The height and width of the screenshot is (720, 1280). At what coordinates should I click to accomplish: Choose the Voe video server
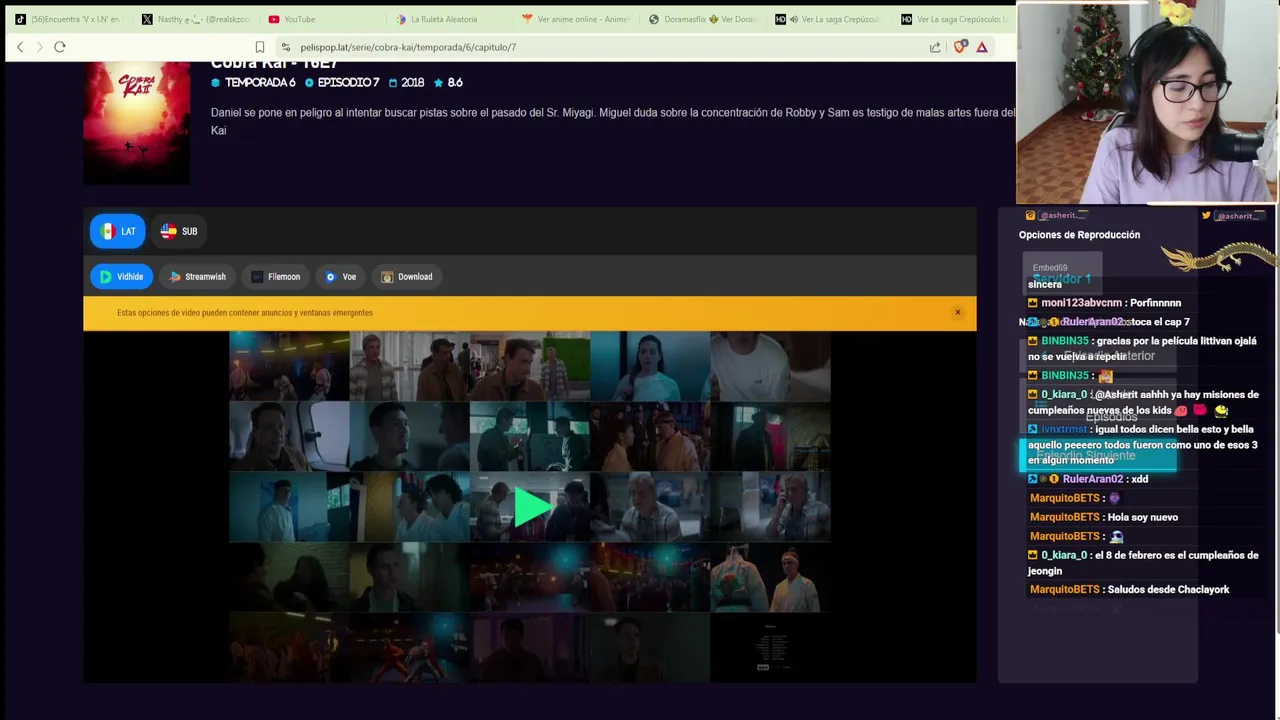point(341,277)
